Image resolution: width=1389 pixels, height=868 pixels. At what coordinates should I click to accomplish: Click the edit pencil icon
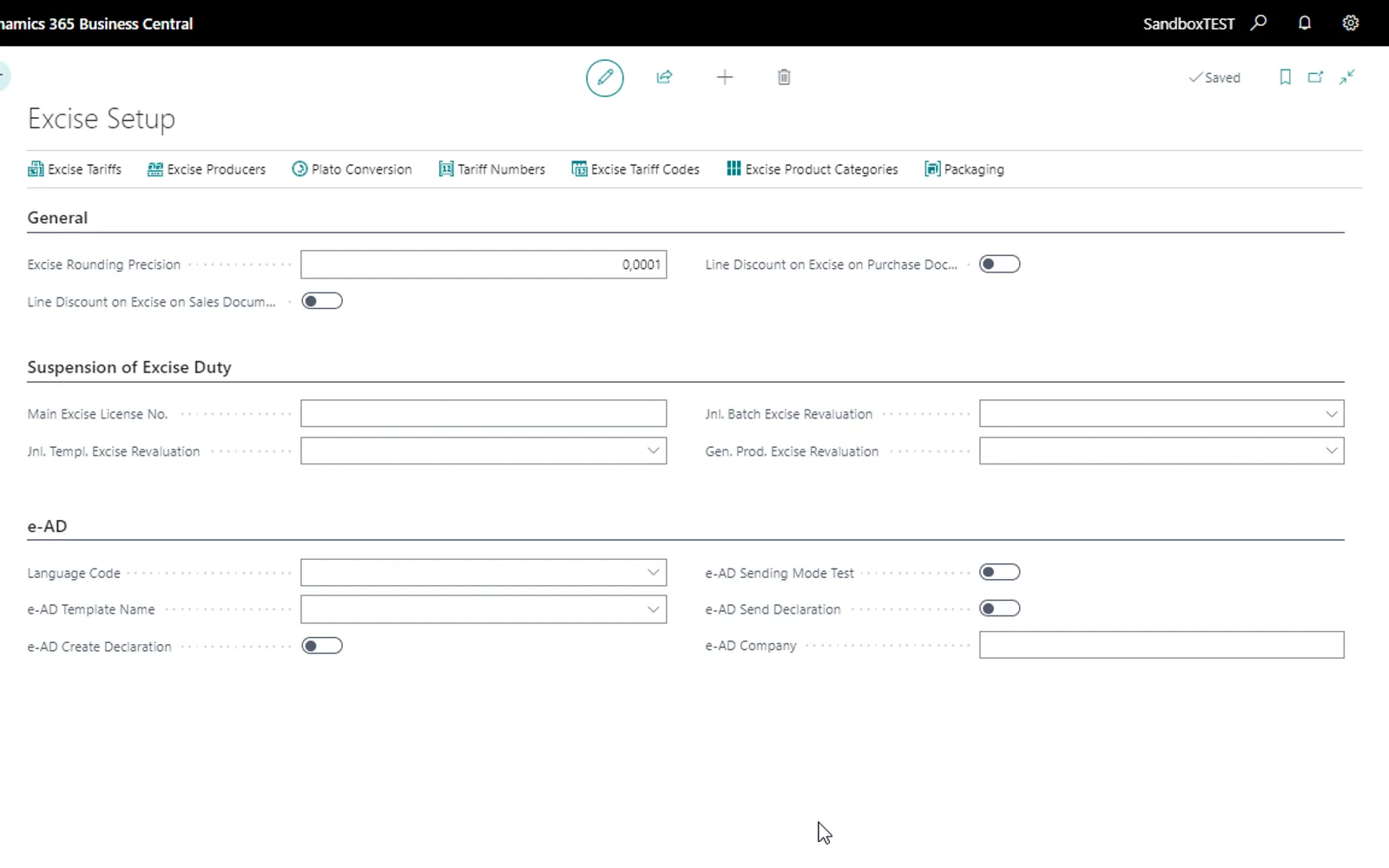pos(605,77)
